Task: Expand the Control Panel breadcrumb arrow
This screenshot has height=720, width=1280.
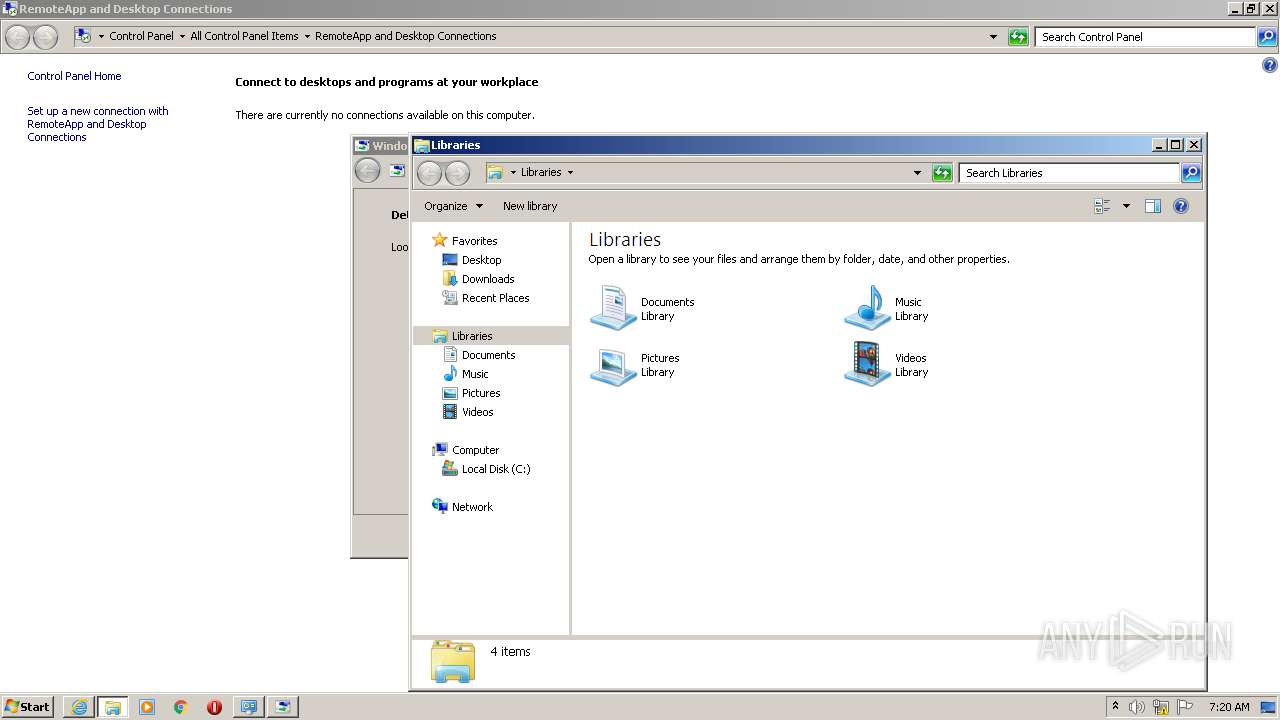Action: (x=182, y=37)
